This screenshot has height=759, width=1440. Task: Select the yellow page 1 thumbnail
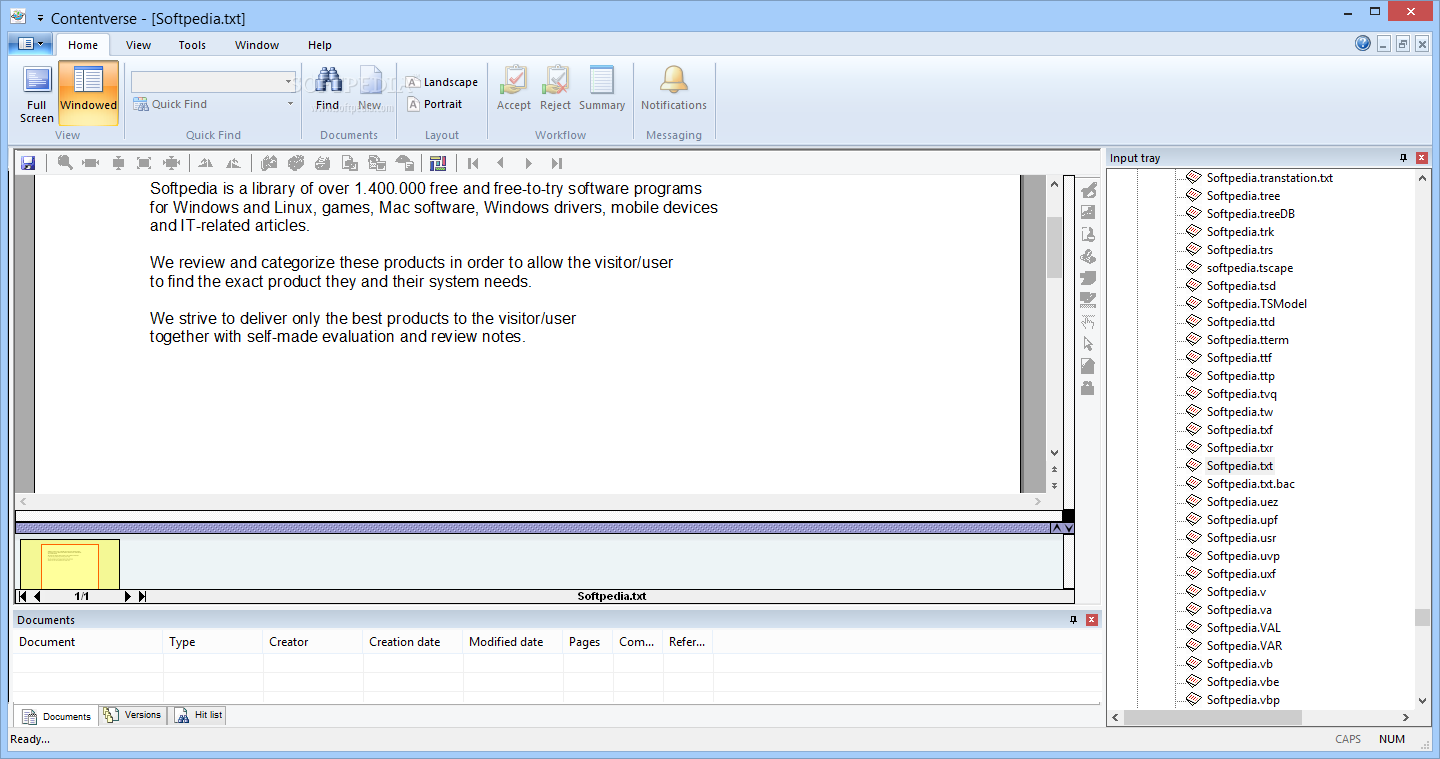pyautogui.click(x=70, y=565)
